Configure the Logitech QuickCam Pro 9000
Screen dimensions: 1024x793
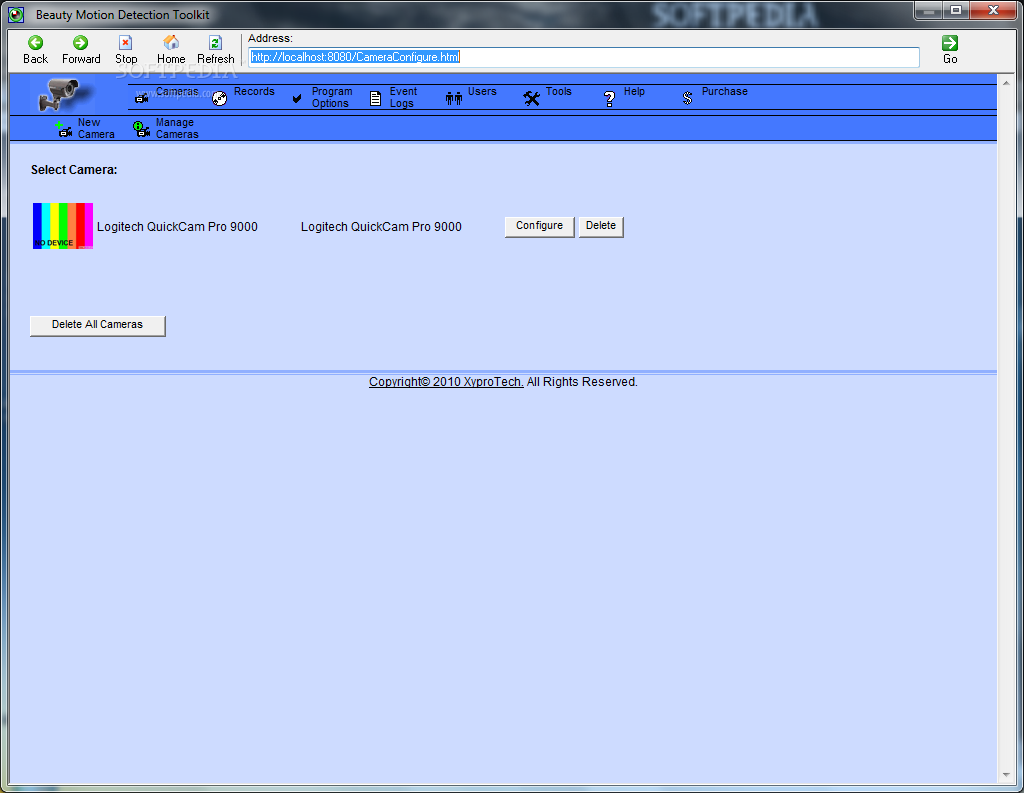pyautogui.click(x=539, y=226)
